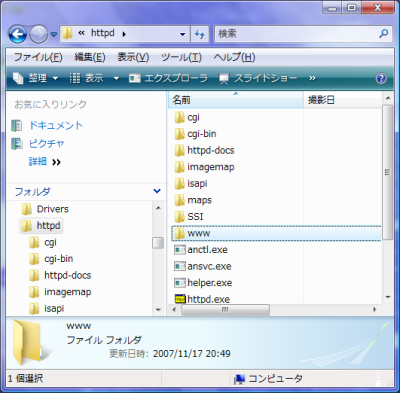This screenshot has width=400, height=393.
Task: Show more toolbar commands chevron
Action: click(312, 78)
